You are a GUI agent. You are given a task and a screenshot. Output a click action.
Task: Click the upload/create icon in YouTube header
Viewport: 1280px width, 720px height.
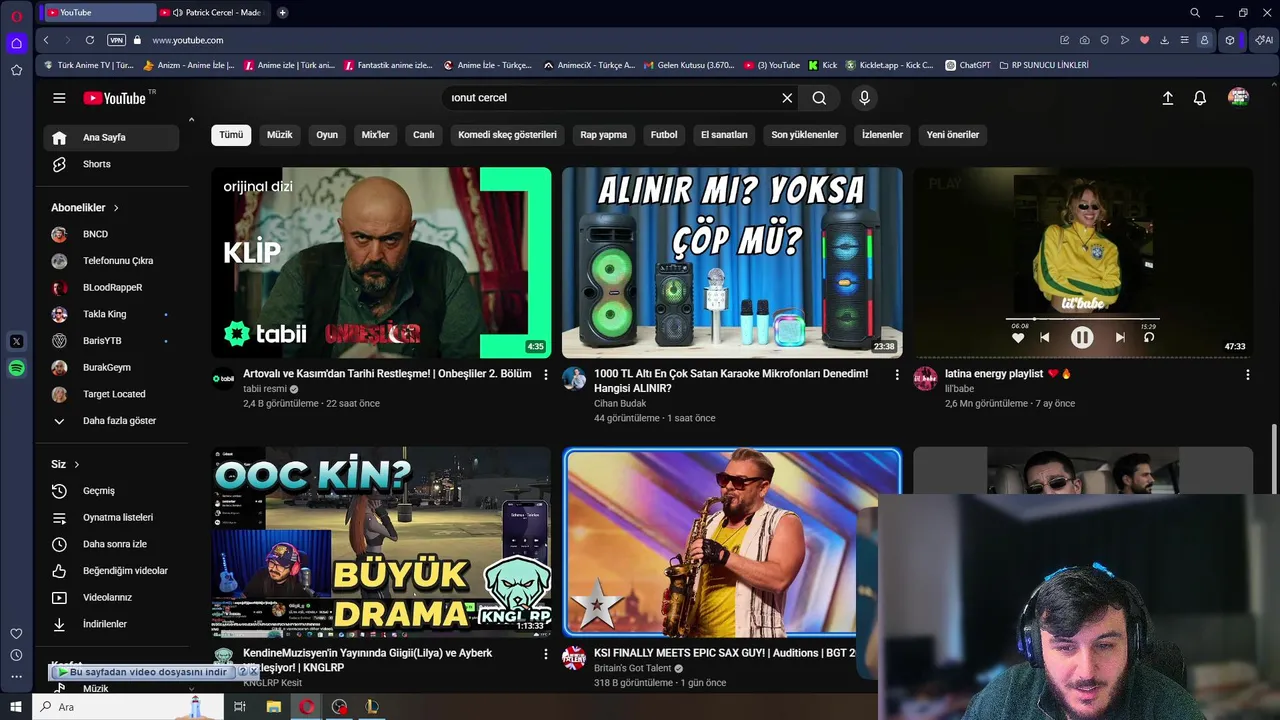pos(1167,98)
